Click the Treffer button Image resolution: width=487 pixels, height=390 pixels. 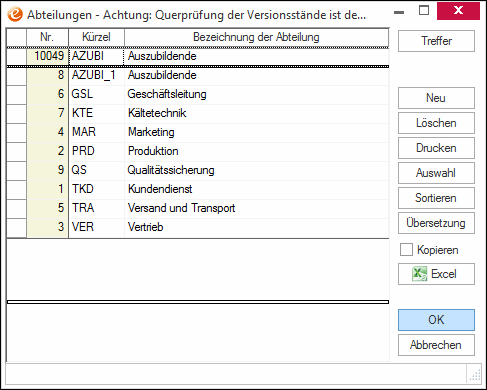tap(436, 41)
